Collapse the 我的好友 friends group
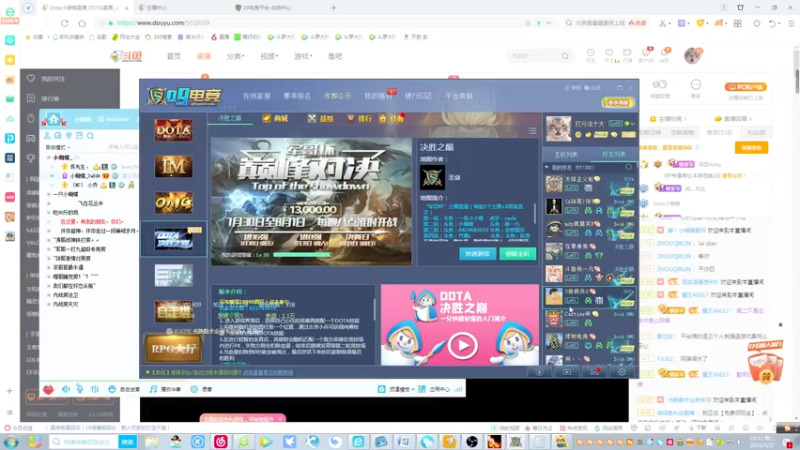Screen dimensions: 800x450 [547, 167]
